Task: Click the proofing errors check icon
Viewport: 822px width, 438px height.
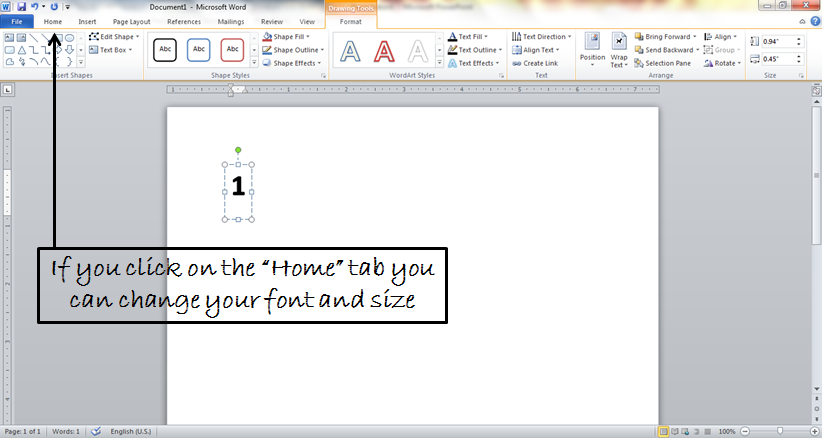Action: coord(95,431)
